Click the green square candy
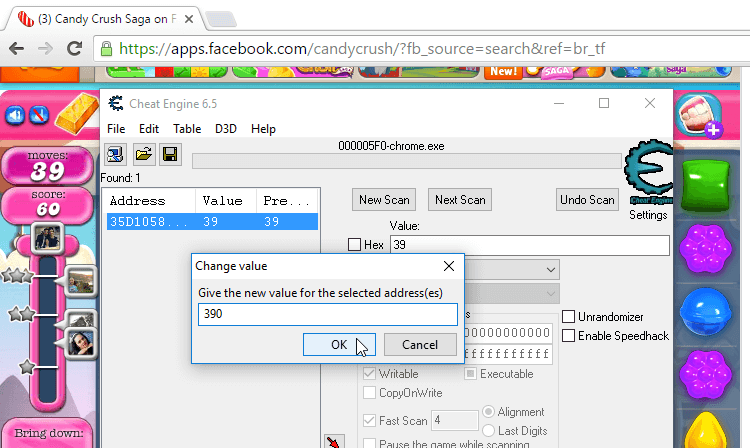This screenshot has height=448, width=750. tap(706, 186)
